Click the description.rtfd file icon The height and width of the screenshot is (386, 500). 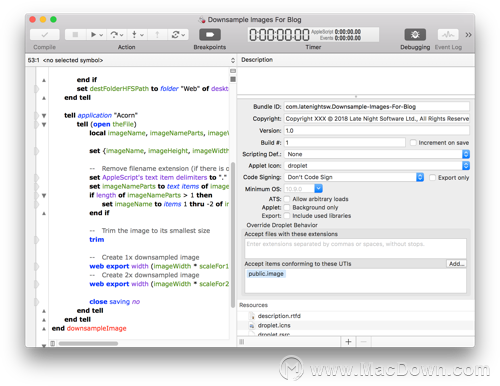(x=252, y=316)
